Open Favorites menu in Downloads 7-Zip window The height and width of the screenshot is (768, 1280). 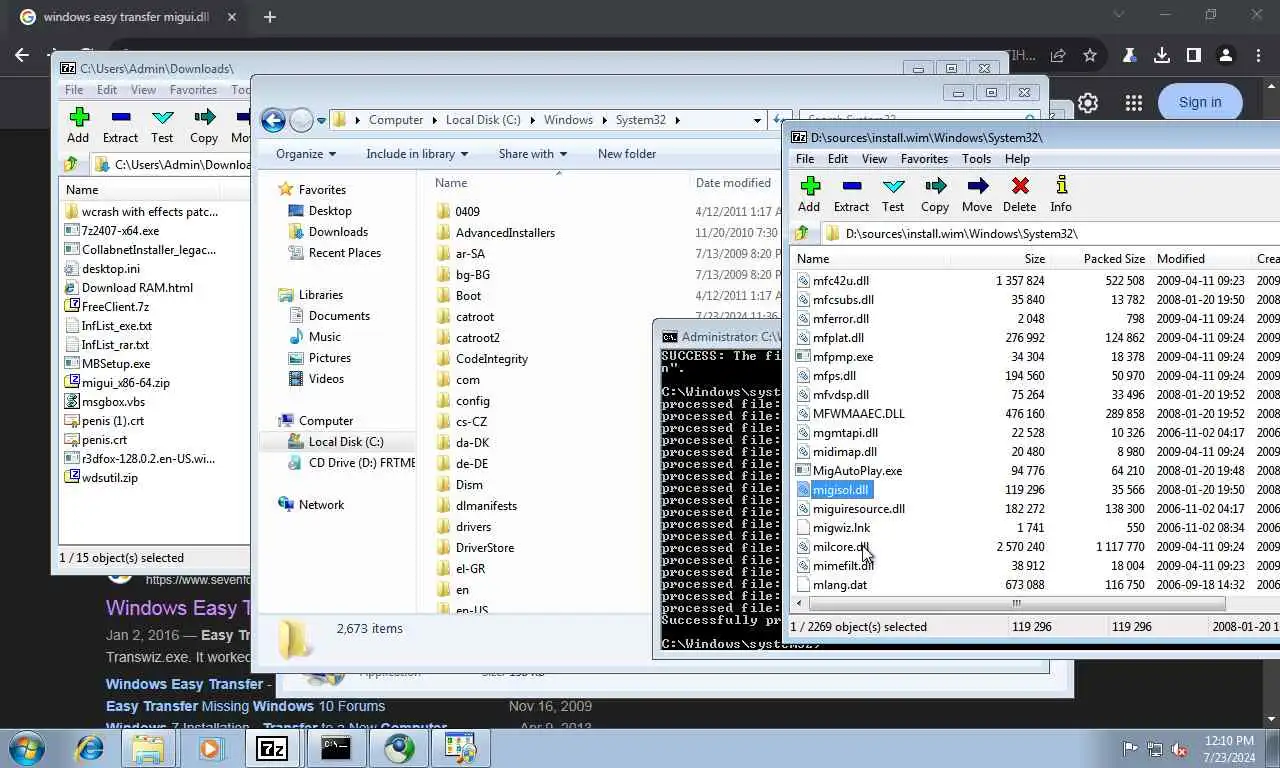(x=193, y=90)
